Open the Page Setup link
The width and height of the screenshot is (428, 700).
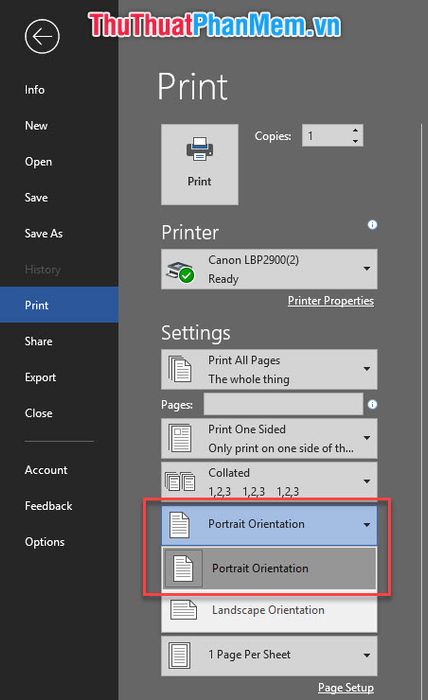346,688
